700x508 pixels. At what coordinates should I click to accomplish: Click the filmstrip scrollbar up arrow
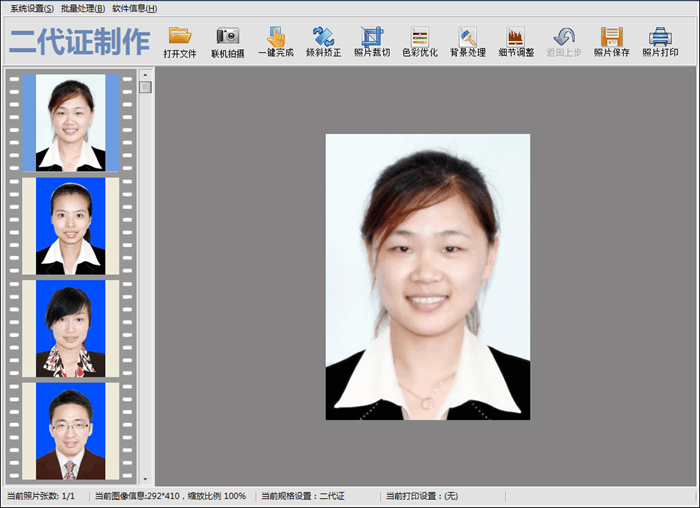pos(146,74)
